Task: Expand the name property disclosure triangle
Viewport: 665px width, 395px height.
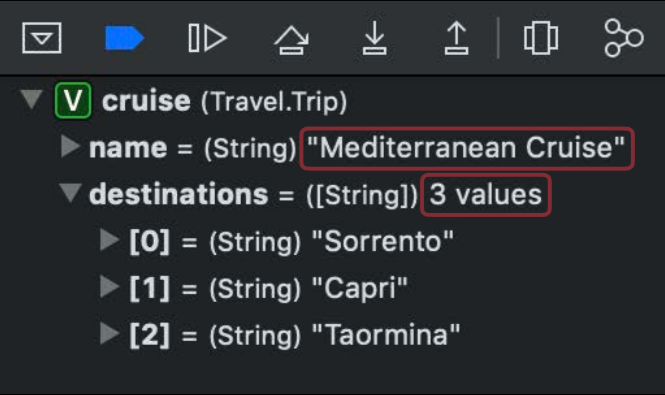Action: point(70,146)
